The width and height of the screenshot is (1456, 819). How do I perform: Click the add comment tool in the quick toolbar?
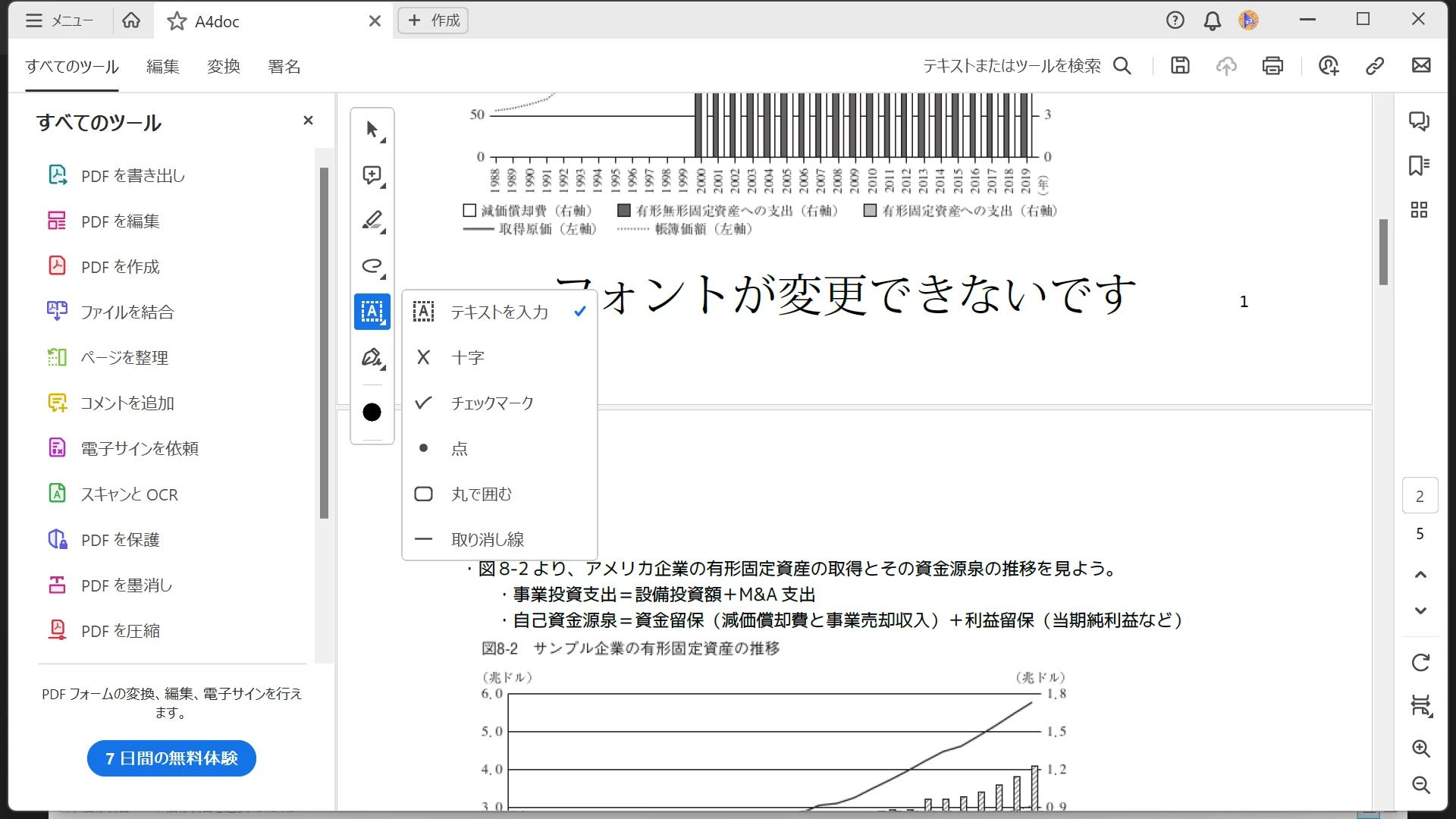pos(372,175)
